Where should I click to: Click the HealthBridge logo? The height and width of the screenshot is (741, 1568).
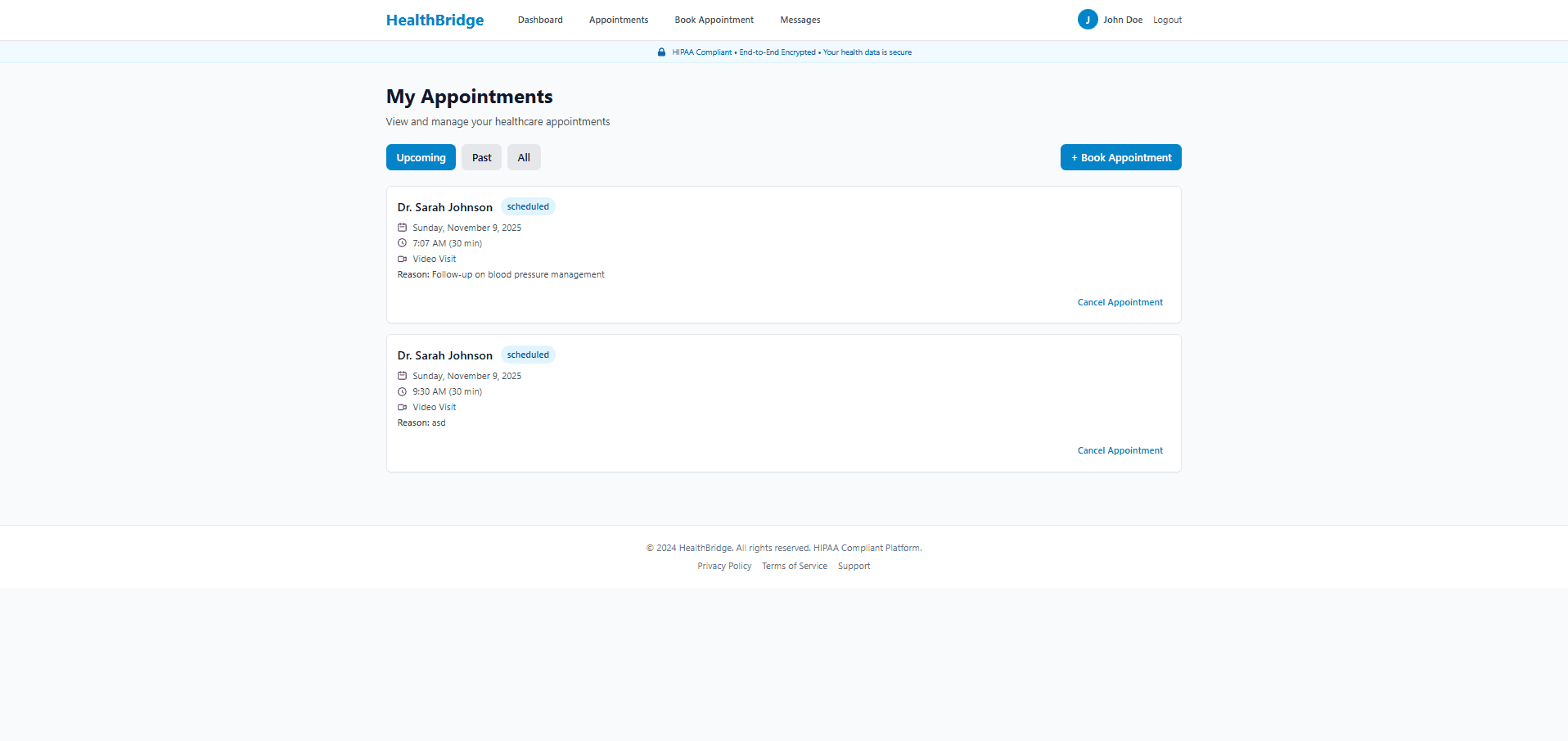point(435,19)
